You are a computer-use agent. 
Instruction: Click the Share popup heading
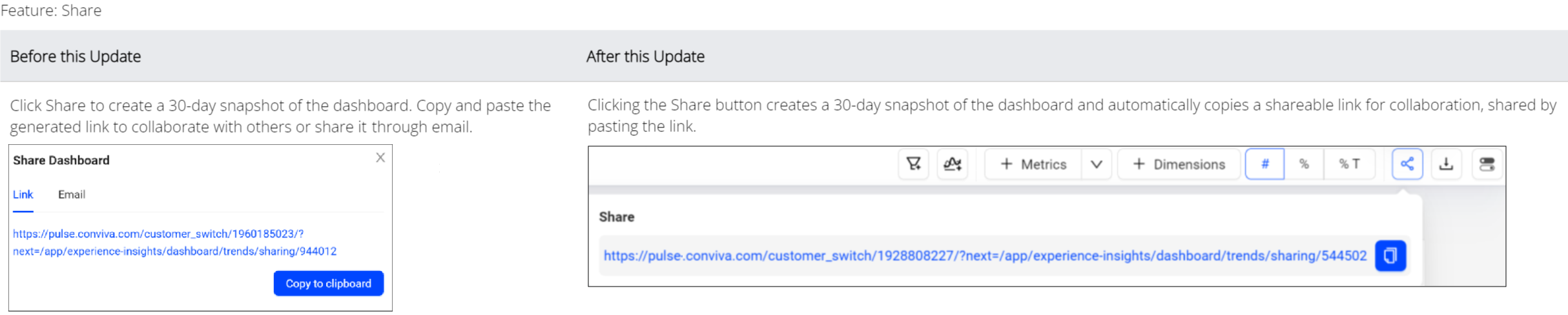pyautogui.click(x=616, y=217)
